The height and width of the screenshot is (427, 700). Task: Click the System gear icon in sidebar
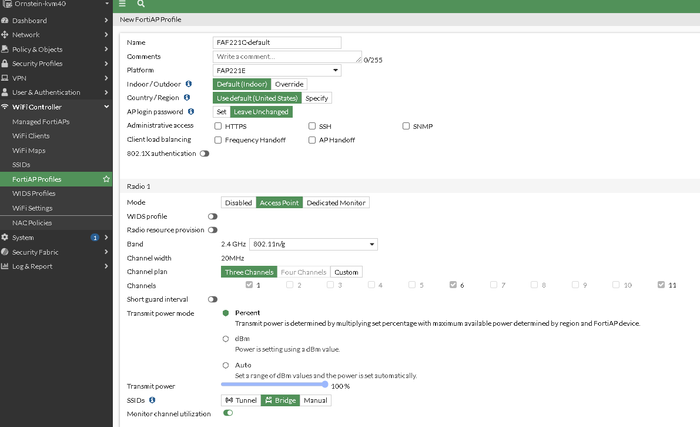(x=5, y=237)
